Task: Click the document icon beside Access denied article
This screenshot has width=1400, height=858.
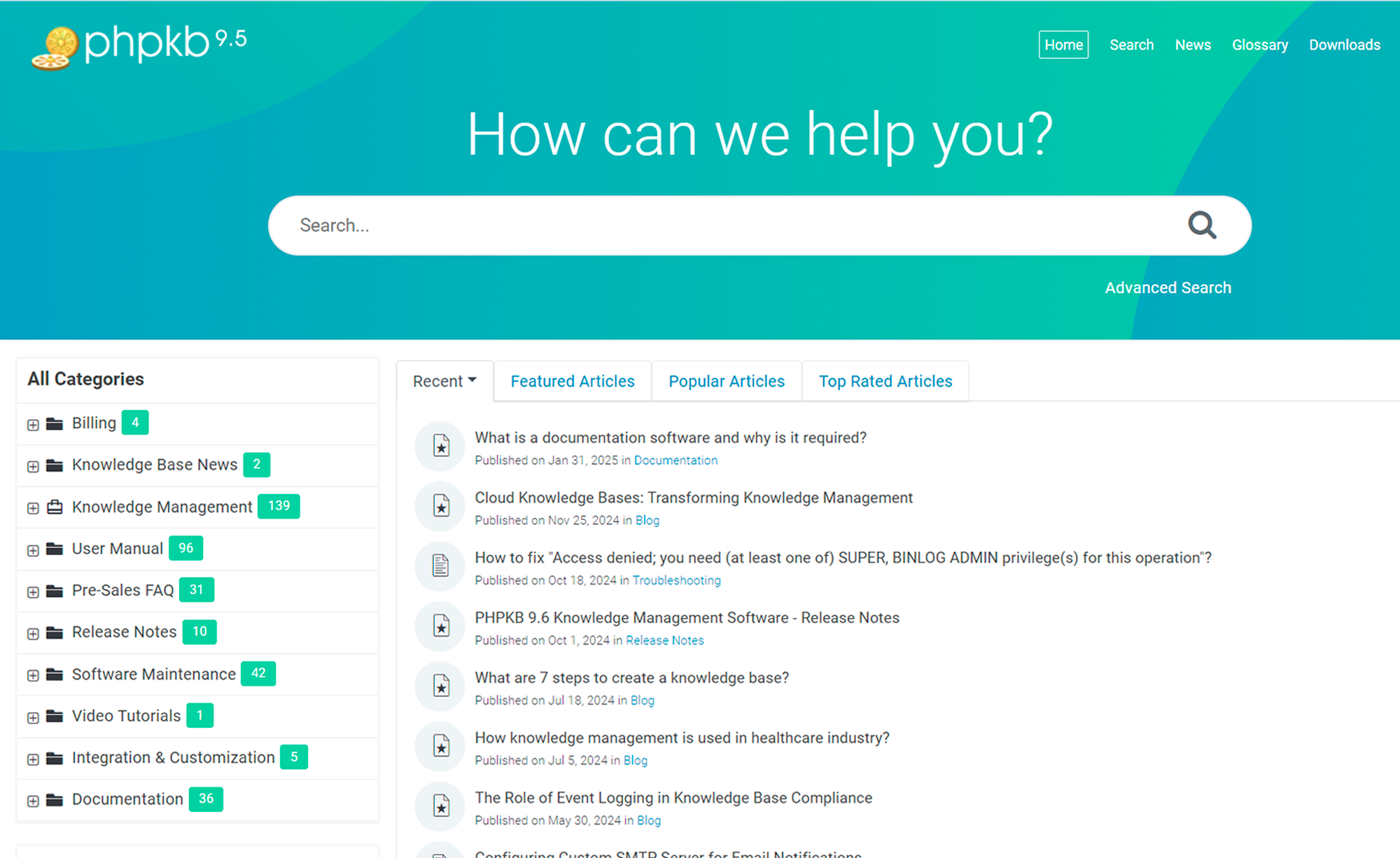Action: (x=441, y=565)
